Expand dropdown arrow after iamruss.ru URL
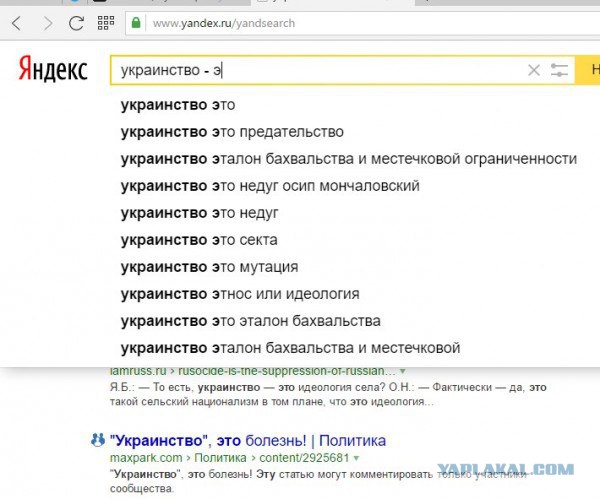600x499 pixels. click(x=403, y=371)
